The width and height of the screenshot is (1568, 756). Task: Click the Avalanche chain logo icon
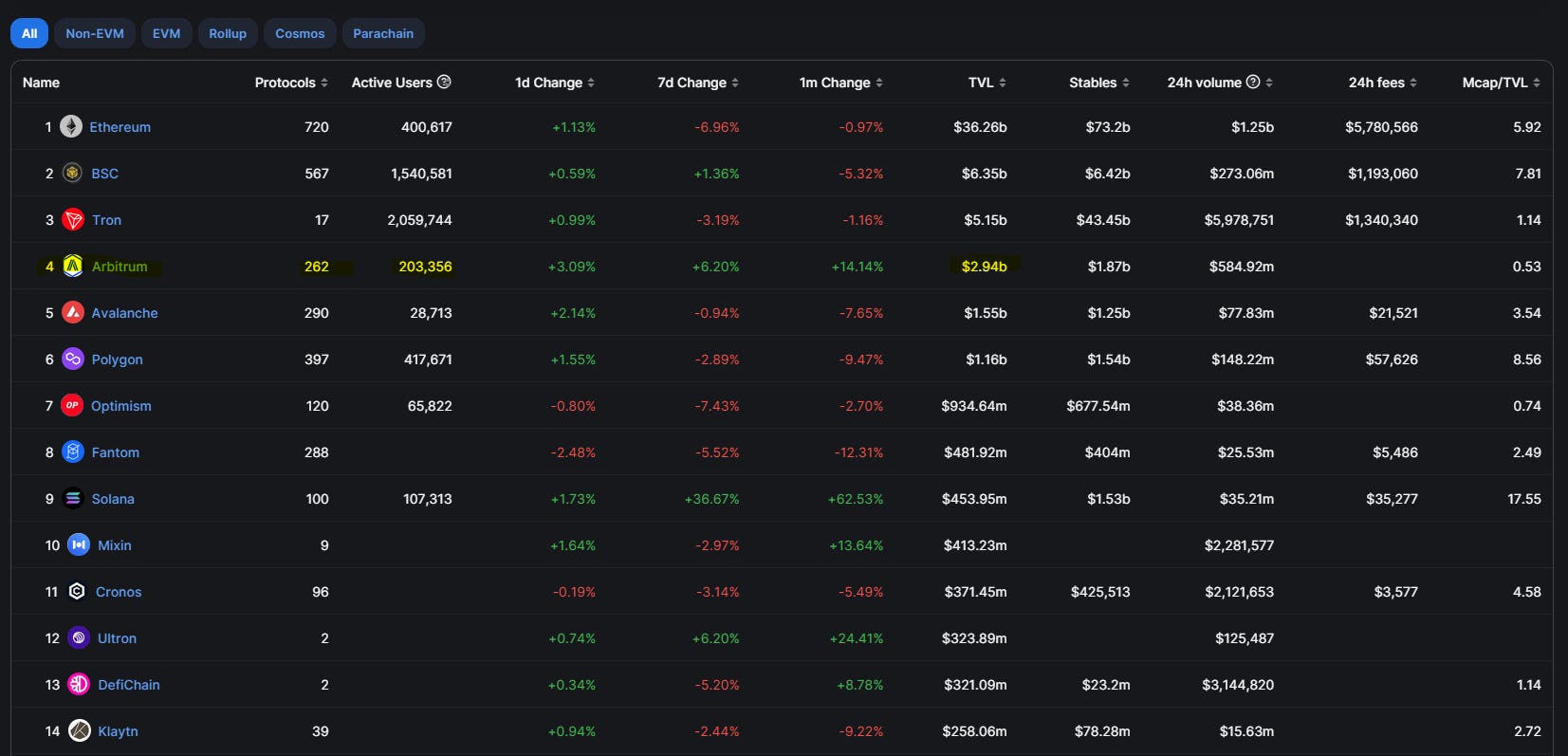coord(73,312)
